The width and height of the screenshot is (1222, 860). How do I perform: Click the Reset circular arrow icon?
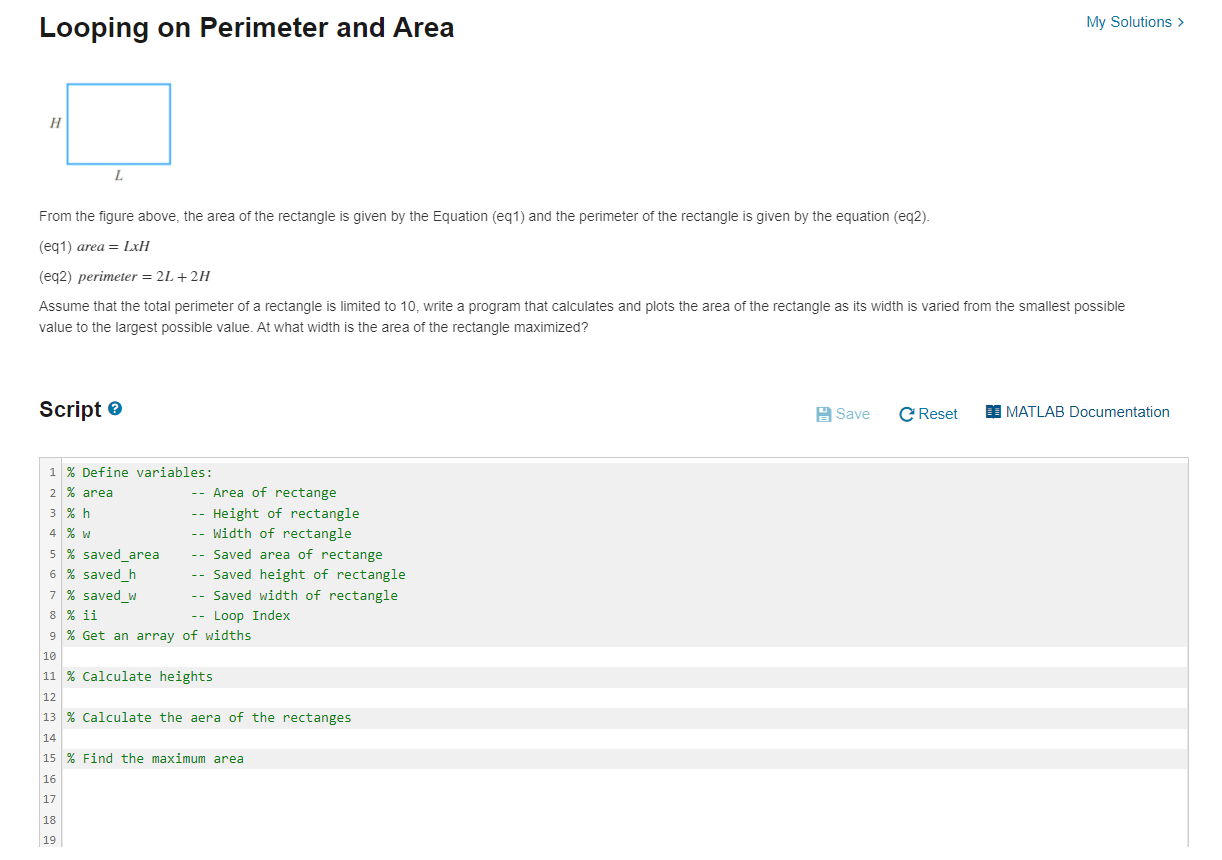click(x=905, y=413)
